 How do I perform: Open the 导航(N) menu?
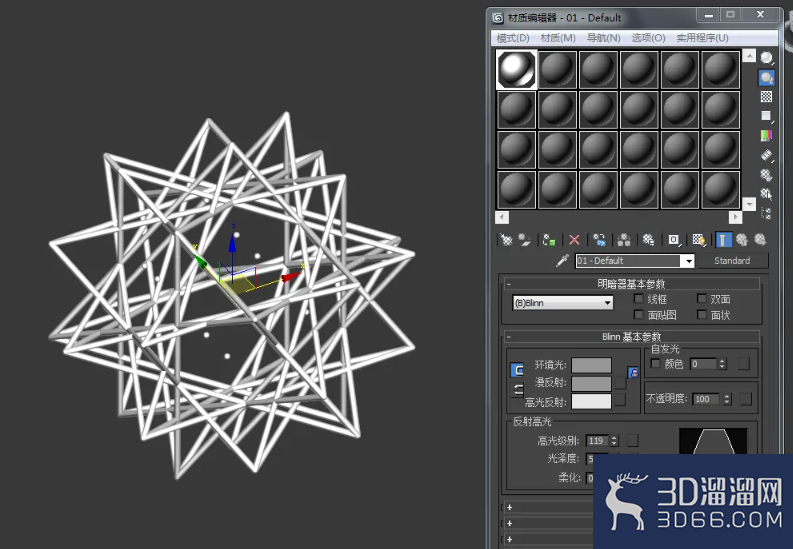tap(603, 38)
